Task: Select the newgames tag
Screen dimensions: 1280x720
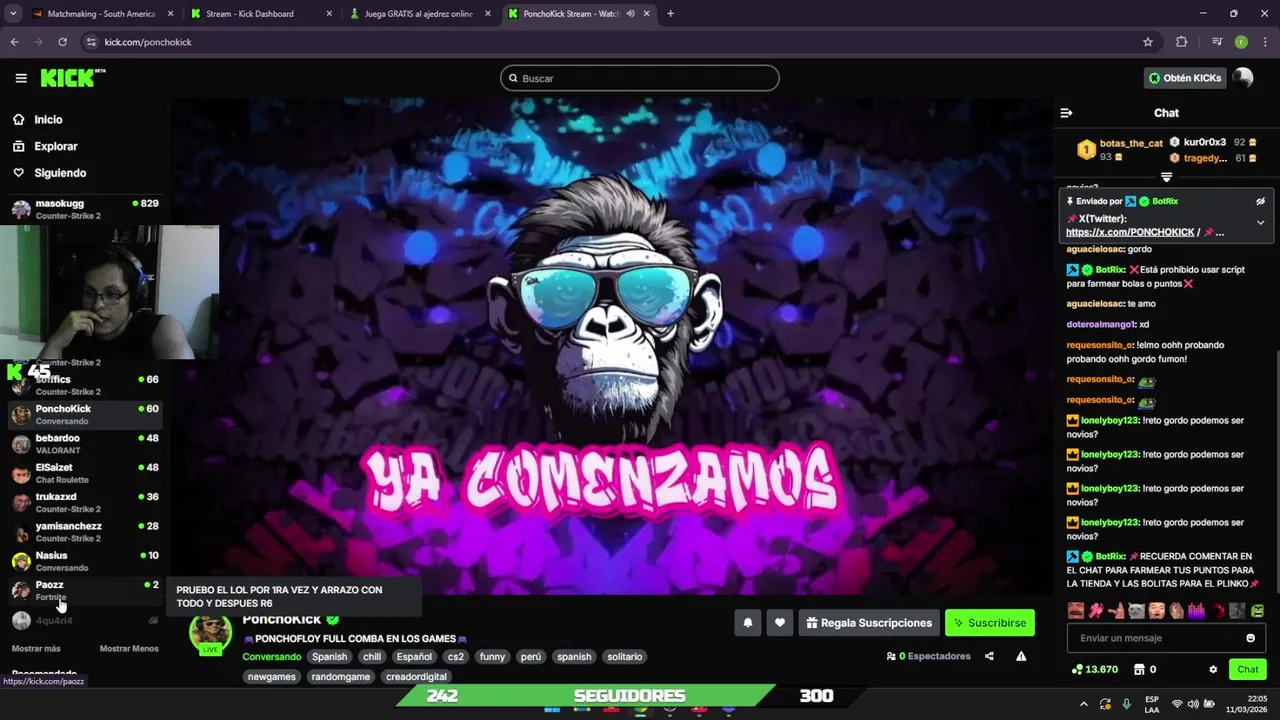Action: tap(272, 677)
